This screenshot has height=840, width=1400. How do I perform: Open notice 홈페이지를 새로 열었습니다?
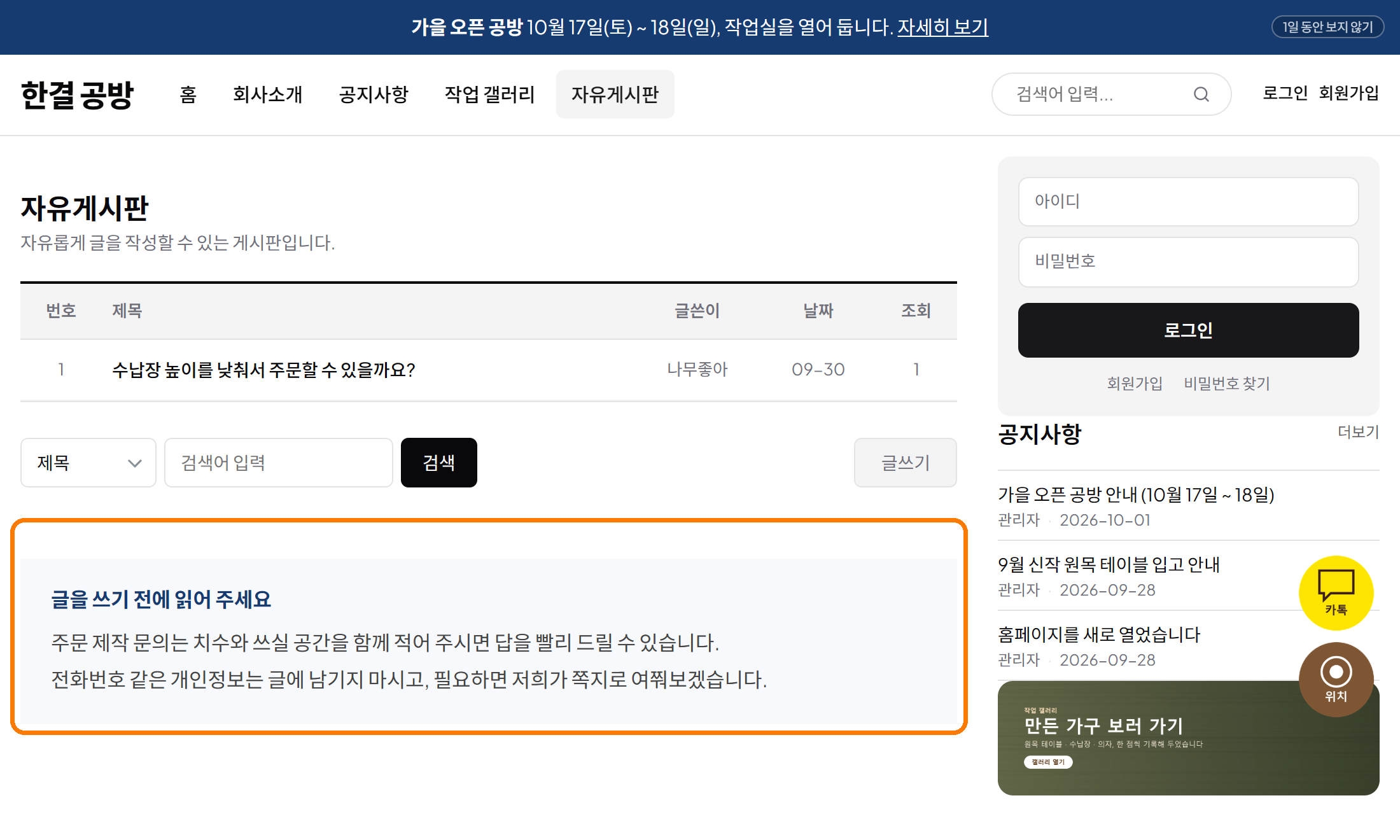[x=1099, y=635]
